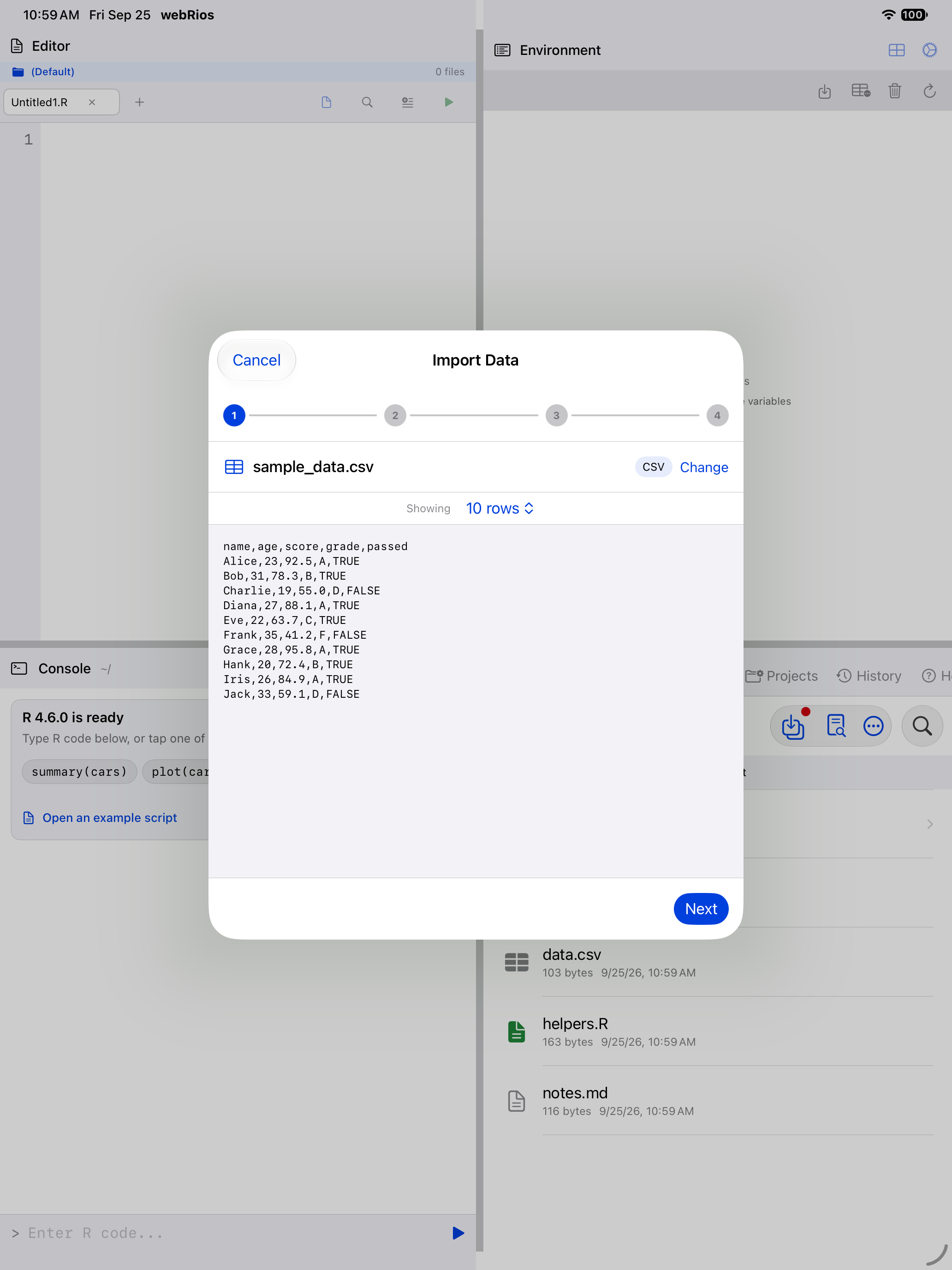Click the Environment panel icon
This screenshot has width=952, height=1270.
(502, 50)
